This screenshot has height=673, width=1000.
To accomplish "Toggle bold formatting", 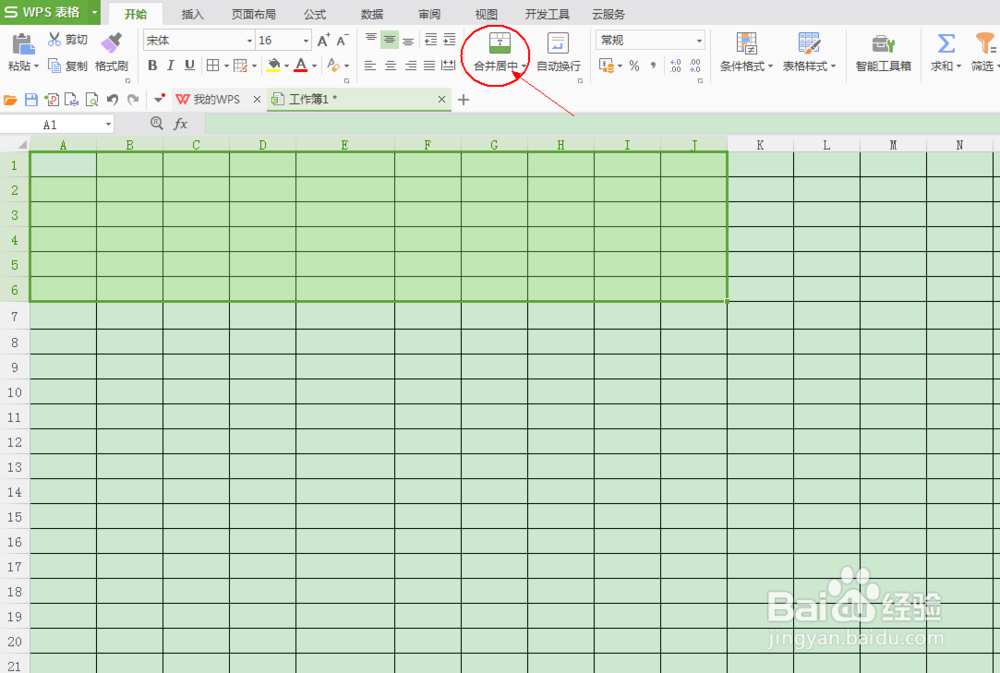I will pos(152,65).
